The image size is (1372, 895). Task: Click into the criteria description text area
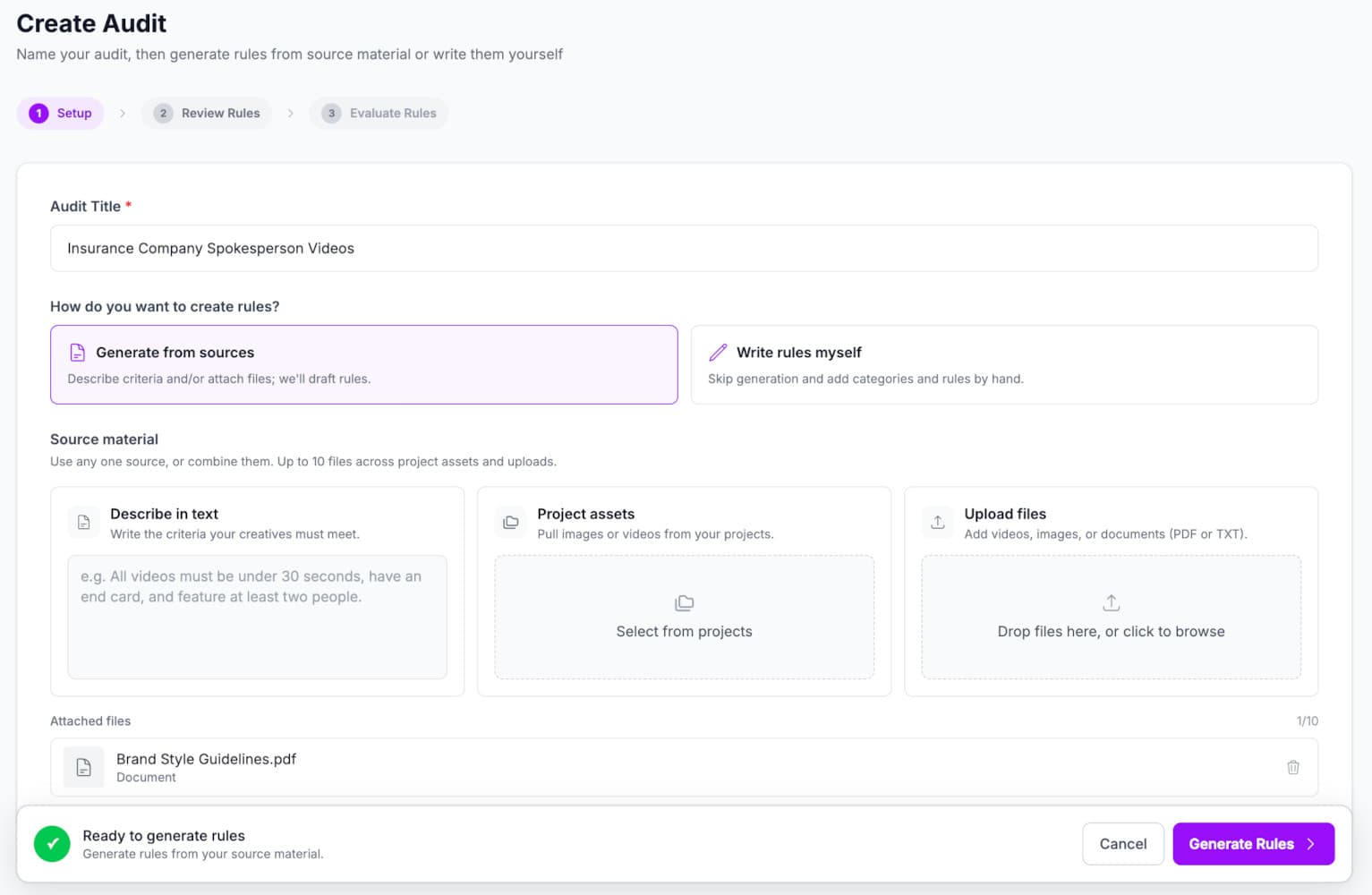[258, 617]
